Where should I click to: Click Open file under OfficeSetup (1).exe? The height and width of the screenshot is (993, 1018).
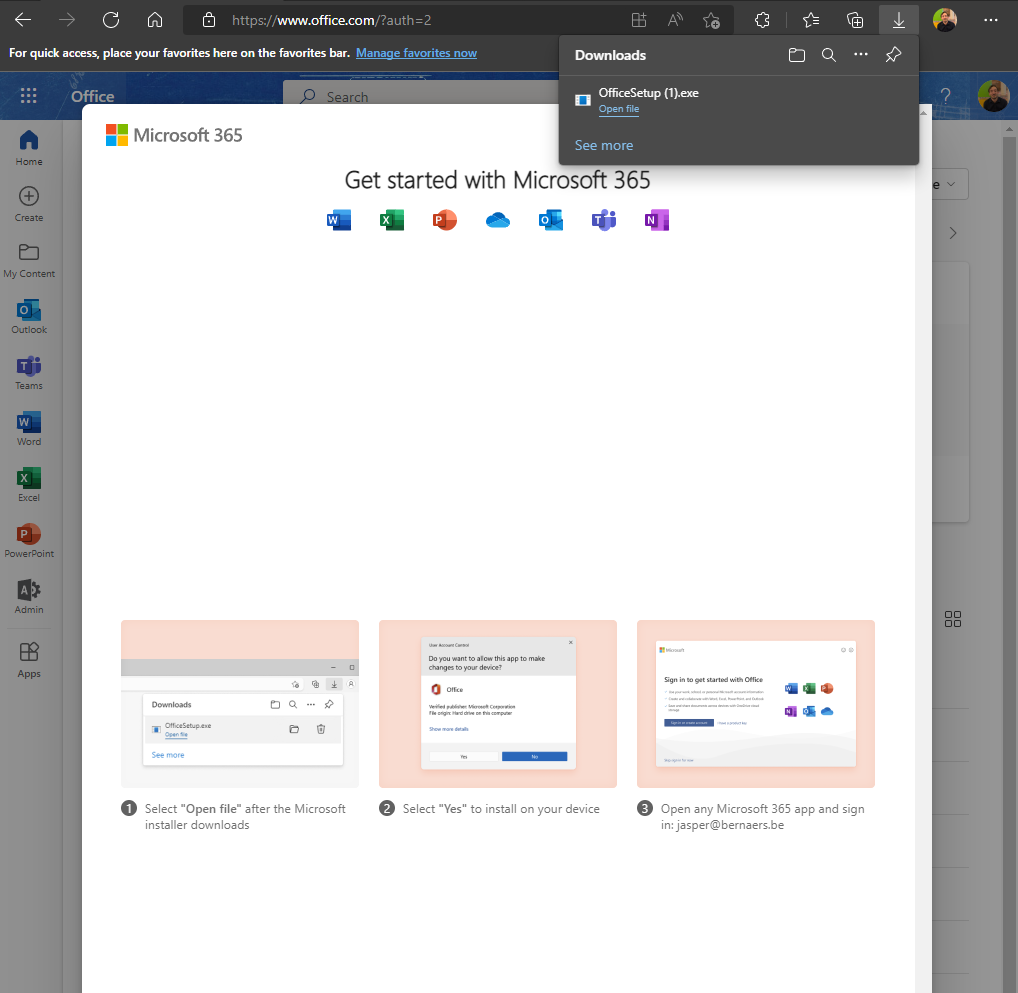pyautogui.click(x=619, y=109)
